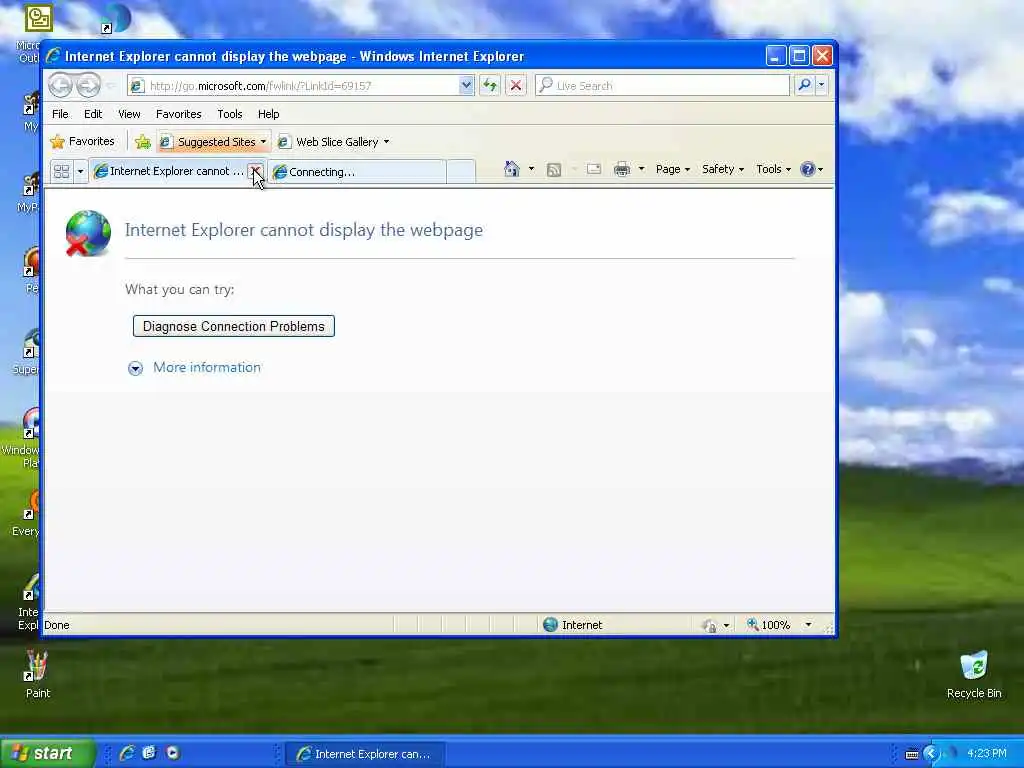The height and width of the screenshot is (768, 1024).
Task: Click the Help question mark icon
Action: point(808,169)
